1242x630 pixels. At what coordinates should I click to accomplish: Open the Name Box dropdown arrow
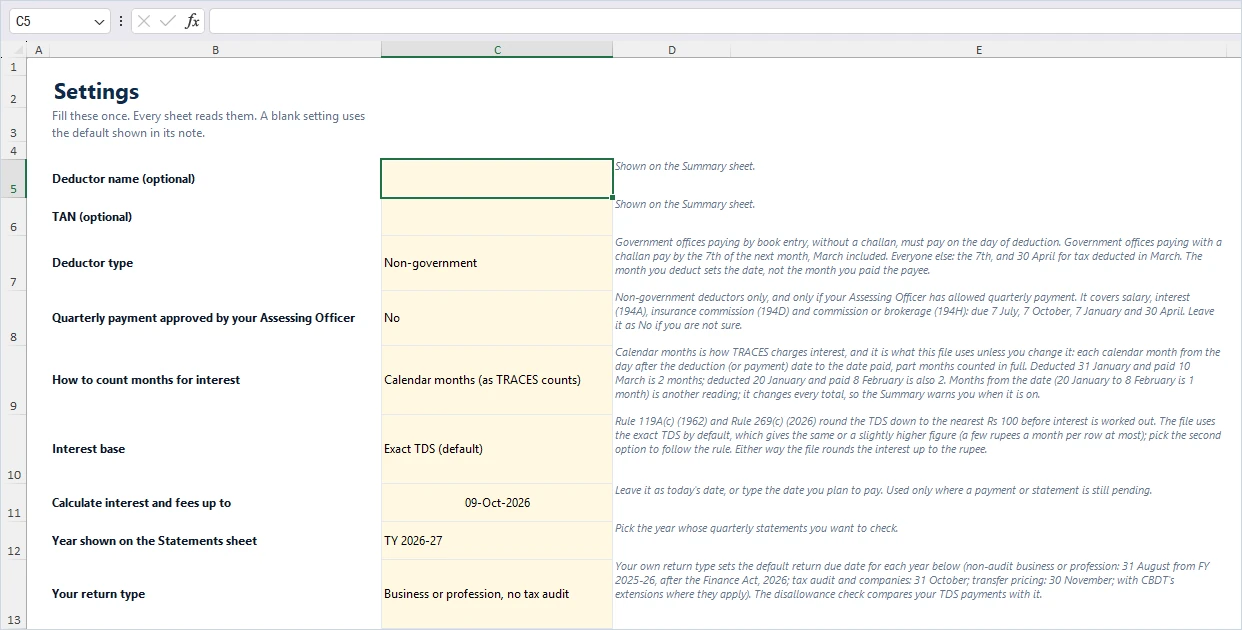[x=99, y=21]
